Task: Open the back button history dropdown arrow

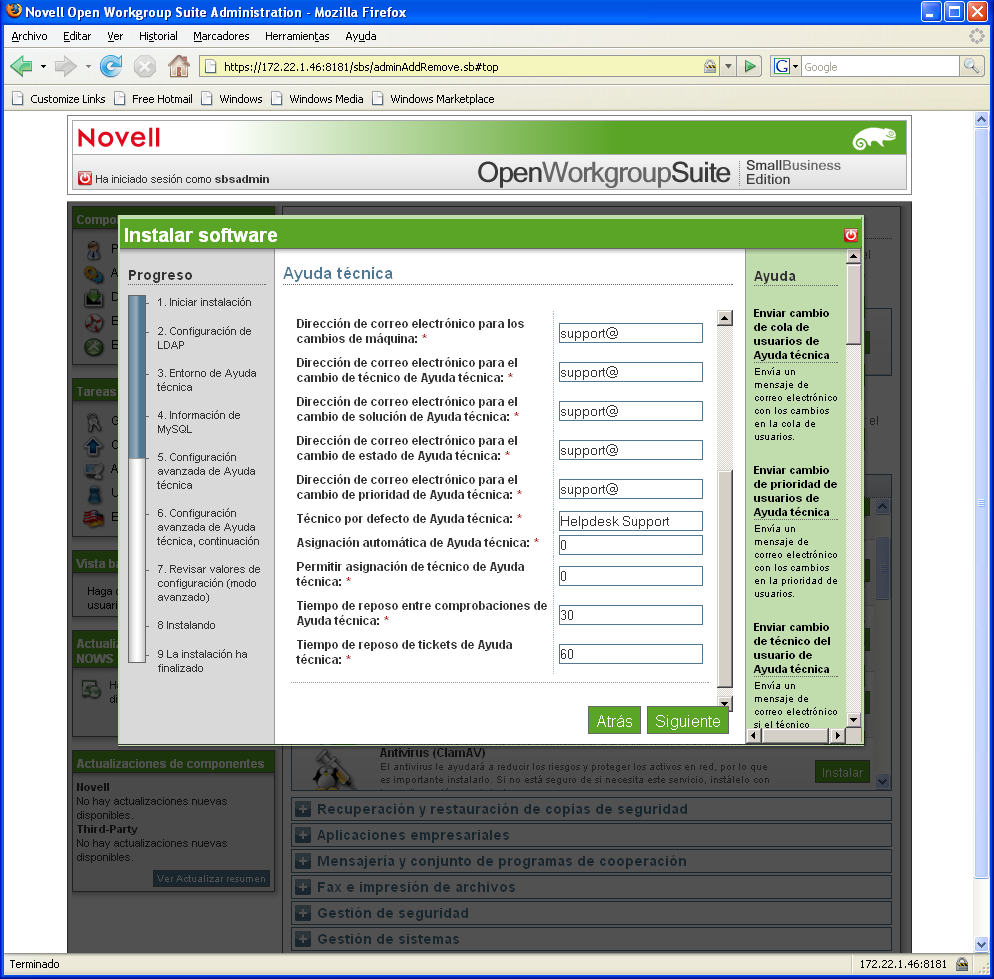Action: tap(43, 66)
